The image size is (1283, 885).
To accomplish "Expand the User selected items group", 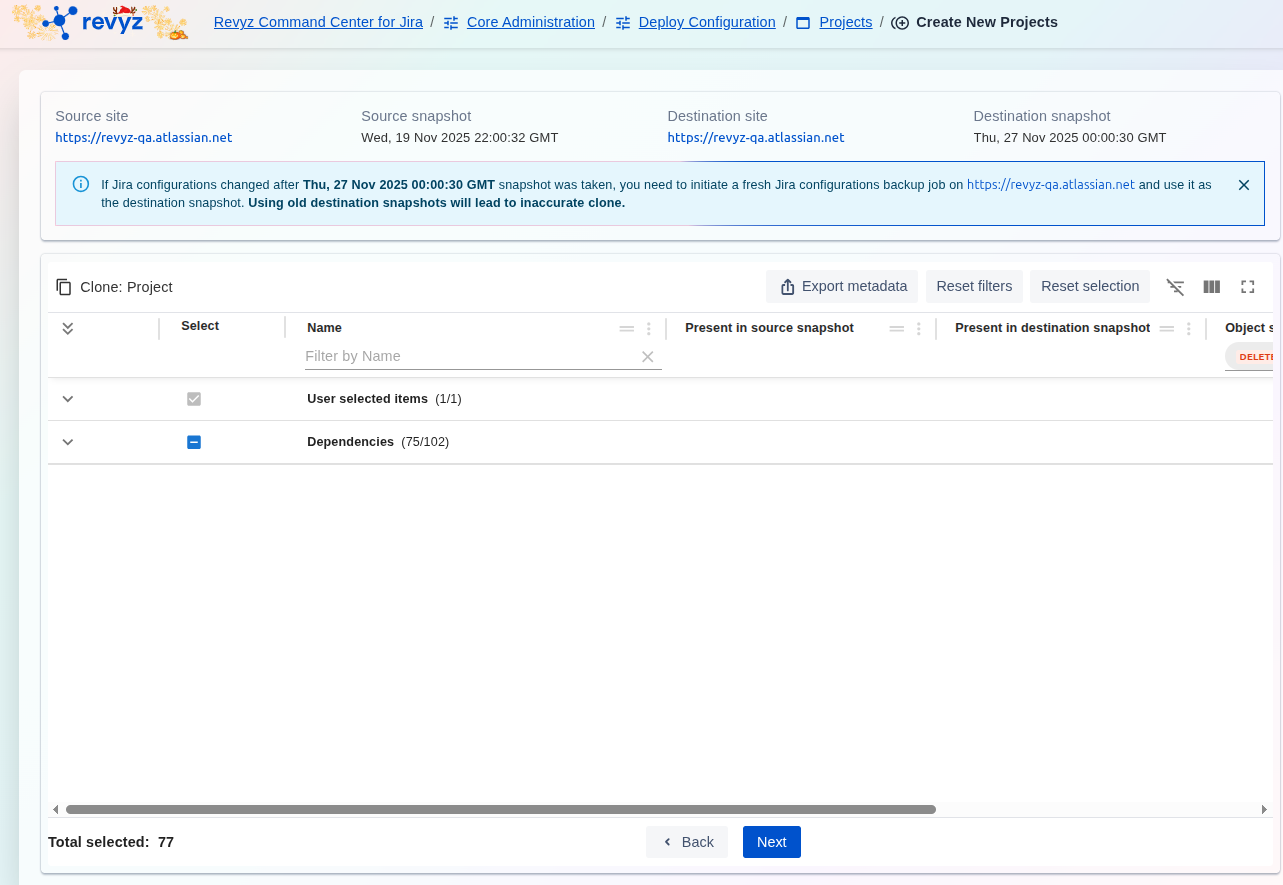I will (x=68, y=399).
